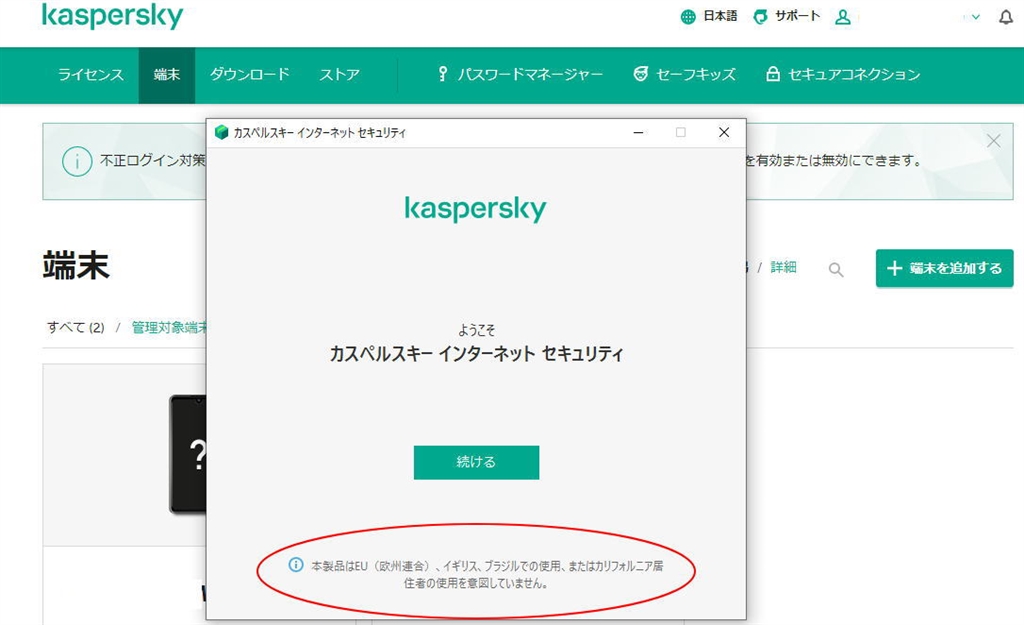Viewport: 1024px width, 625px height.
Task: Click the Kaspersky logo inside the installer
Action: tap(475, 209)
